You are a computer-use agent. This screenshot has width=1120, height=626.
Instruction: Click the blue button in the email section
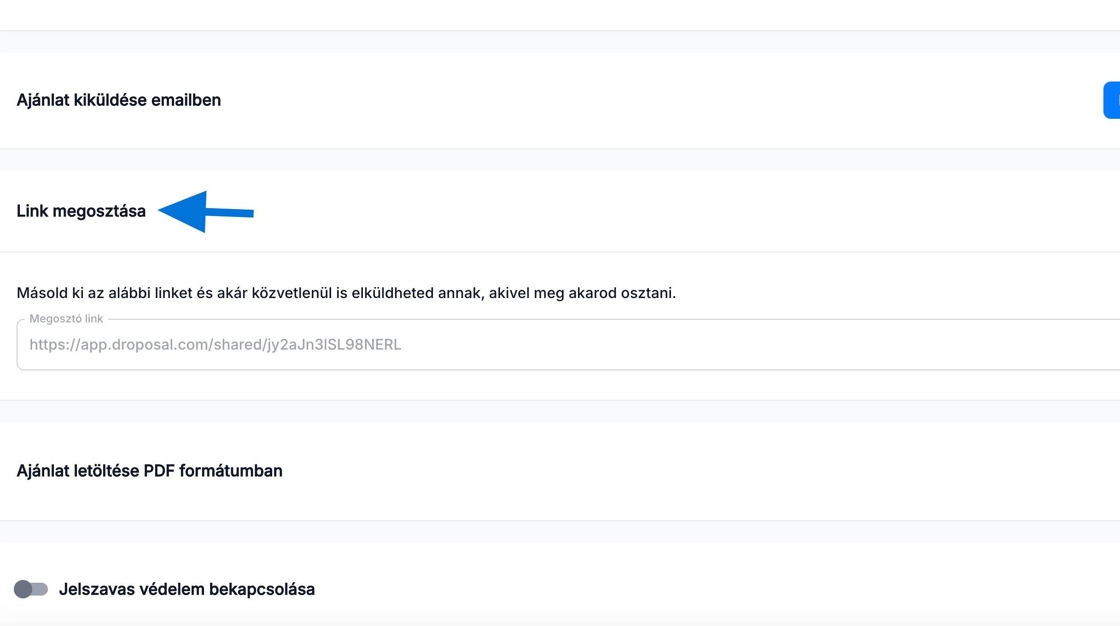pyautogui.click(x=1112, y=100)
